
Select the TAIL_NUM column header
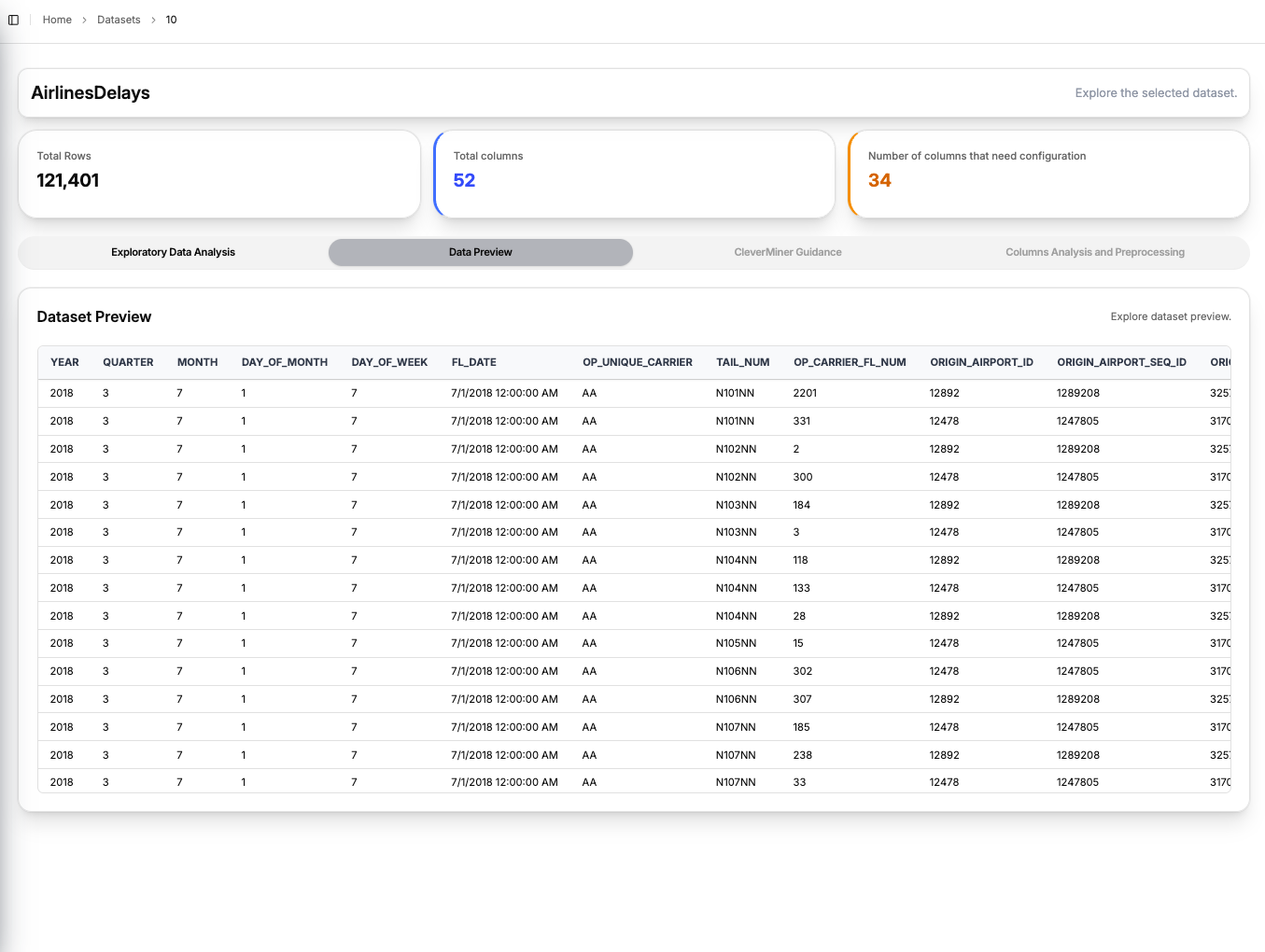point(742,362)
